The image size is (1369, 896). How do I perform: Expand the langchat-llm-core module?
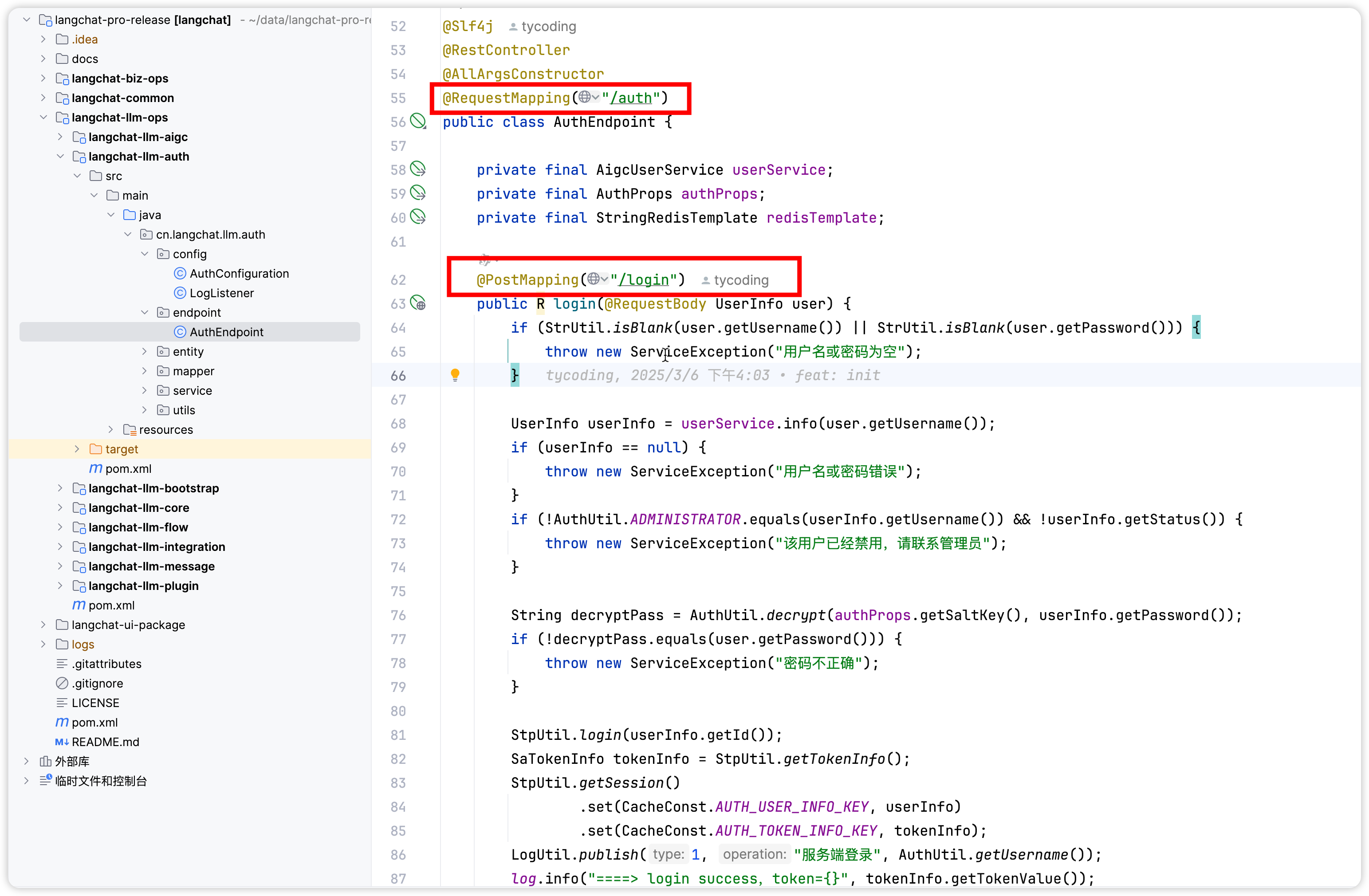[60, 507]
